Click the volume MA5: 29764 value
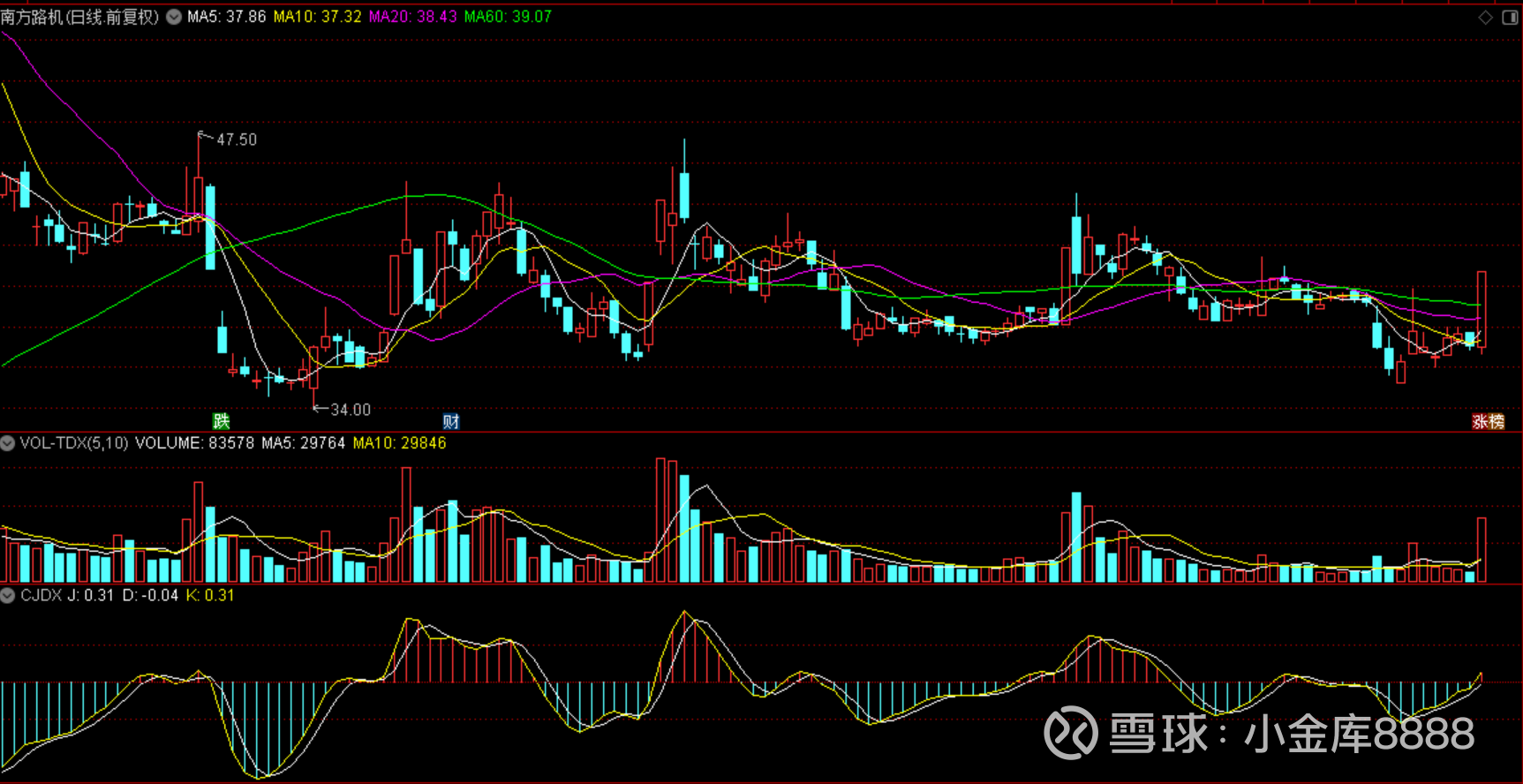Screen dimensions: 1523x784 303,443
